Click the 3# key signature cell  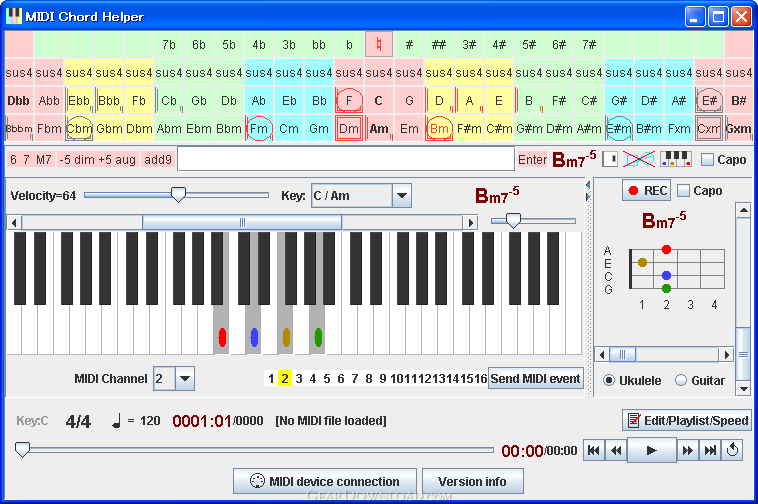[469, 44]
